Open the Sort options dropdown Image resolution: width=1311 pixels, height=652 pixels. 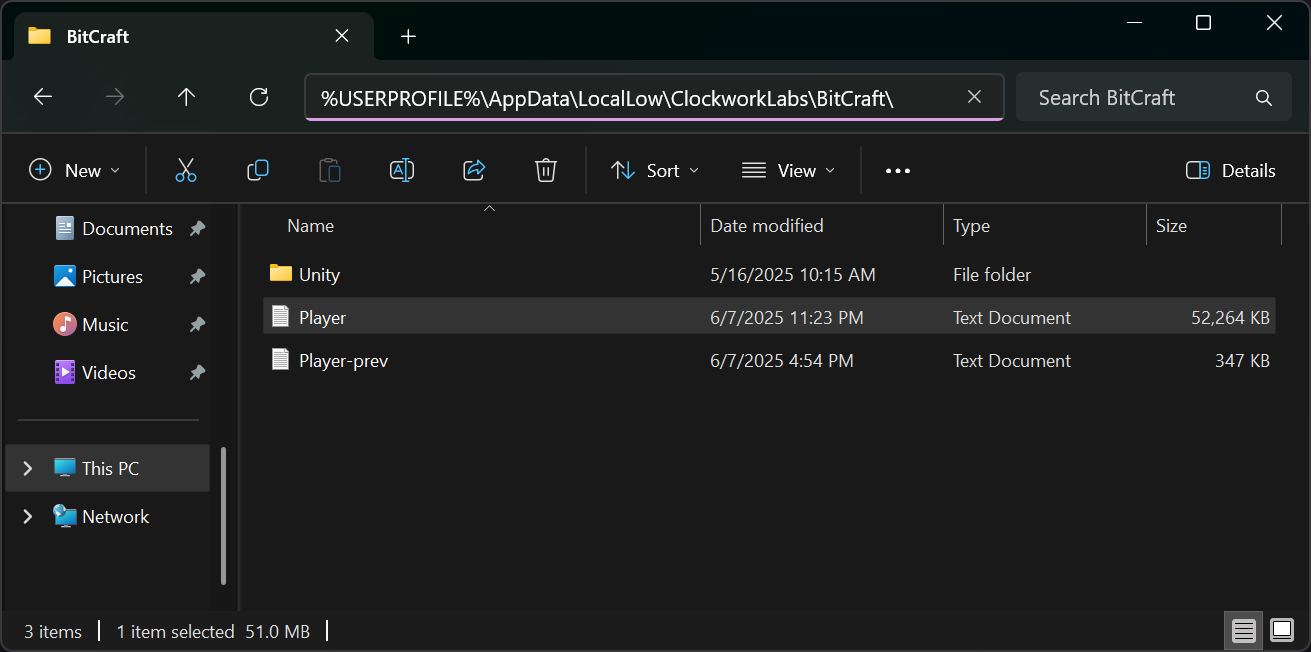(x=655, y=171)
